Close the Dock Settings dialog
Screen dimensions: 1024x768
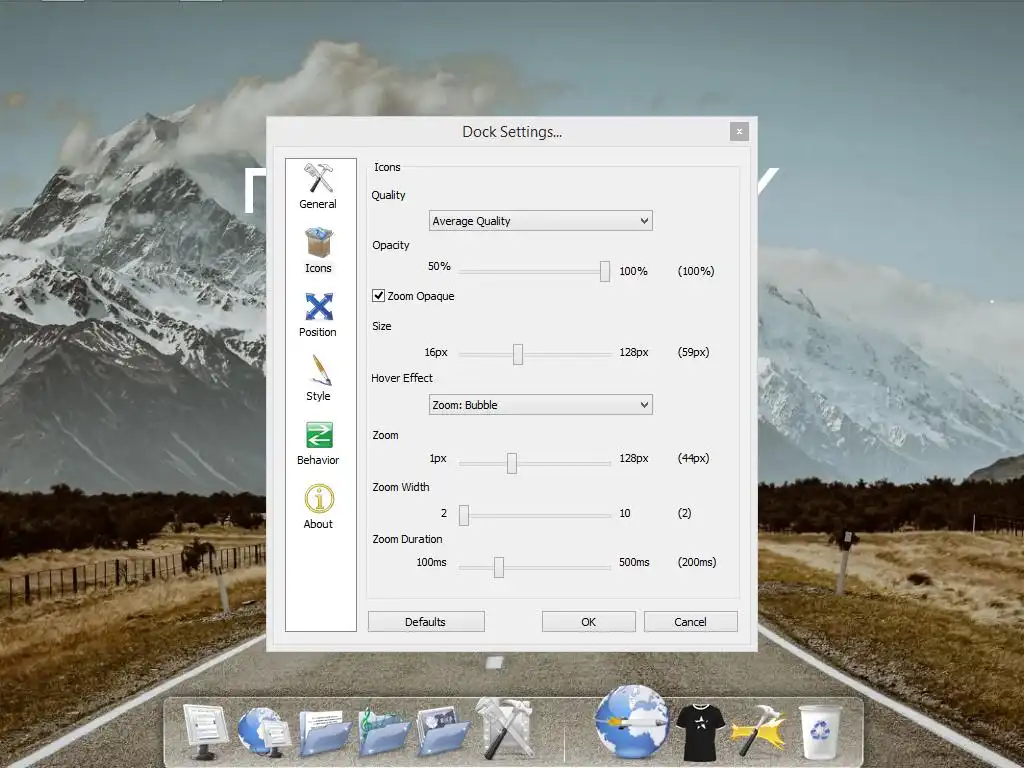pos(739,131)
